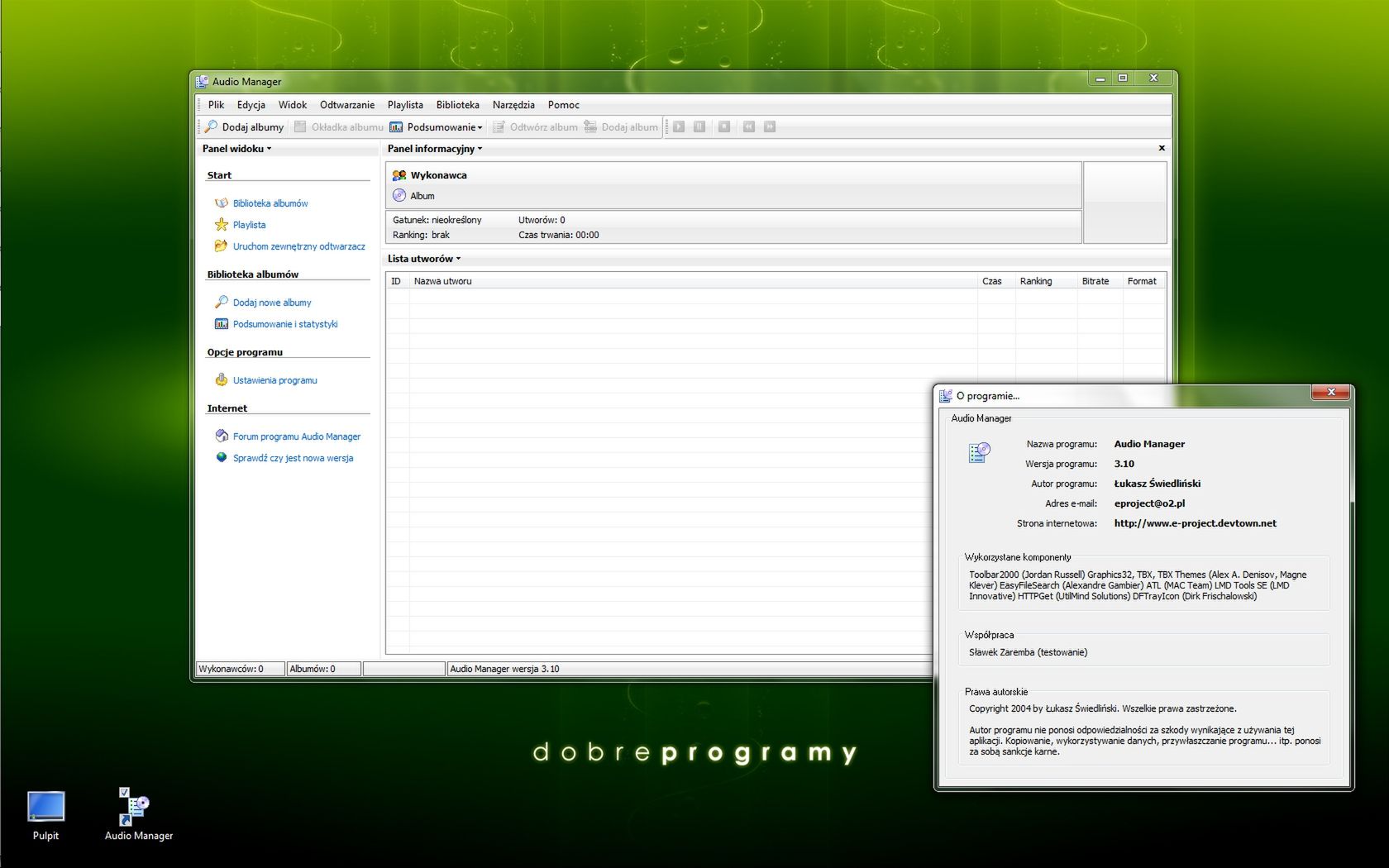This screenshot has width=1389, height=868.
Task: Click Dodaj nowe albumy link
Action: point(272,303)
